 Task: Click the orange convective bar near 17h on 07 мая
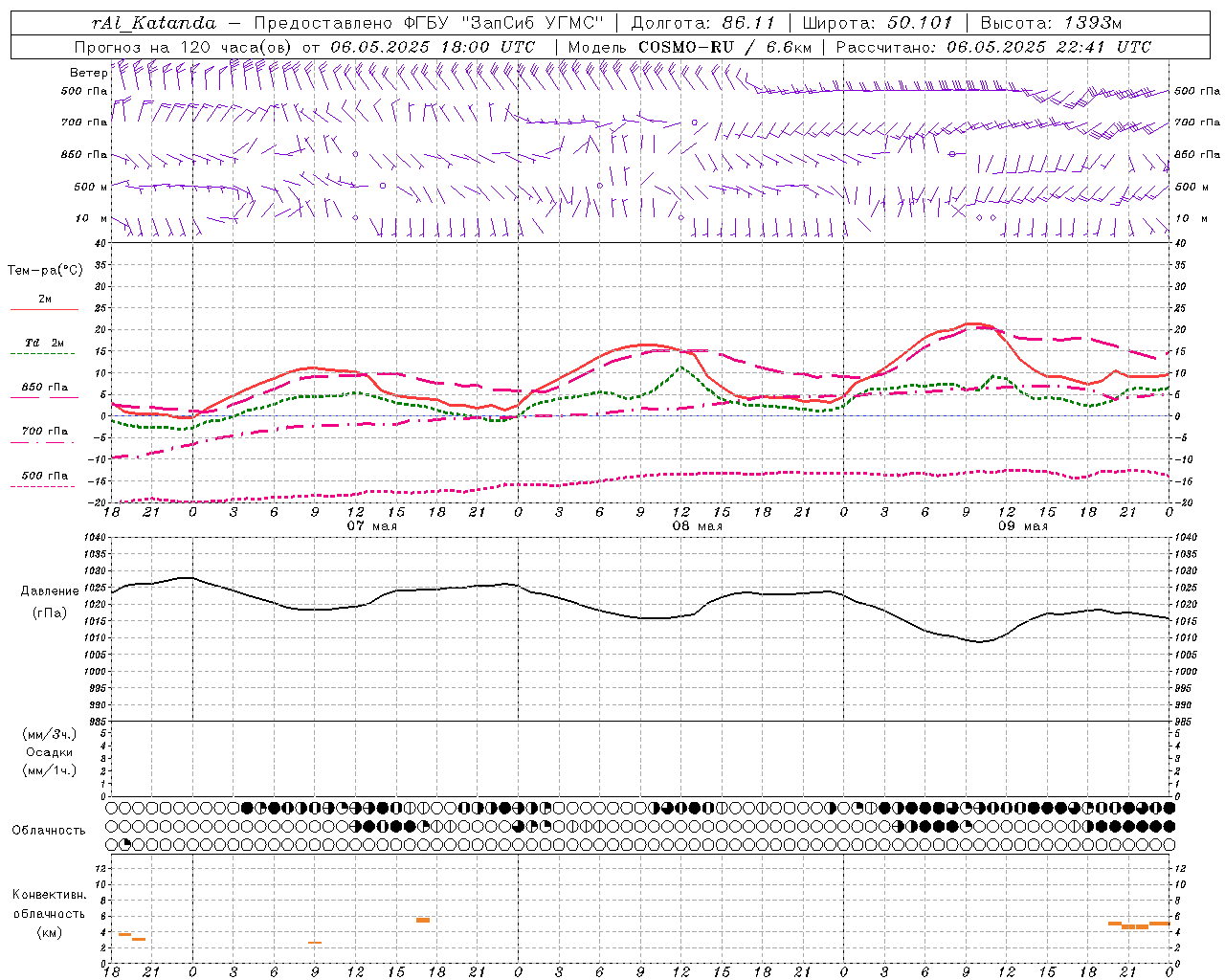click(423, 920)
